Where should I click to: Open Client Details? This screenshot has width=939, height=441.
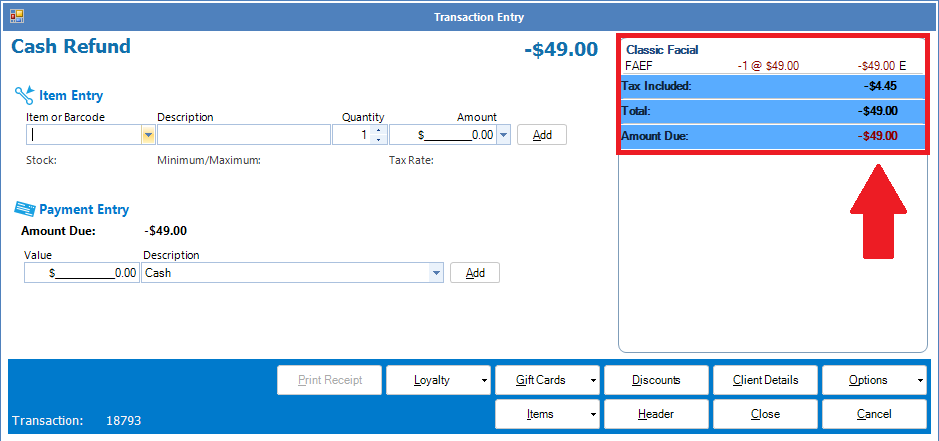click(x=765, y=380)
